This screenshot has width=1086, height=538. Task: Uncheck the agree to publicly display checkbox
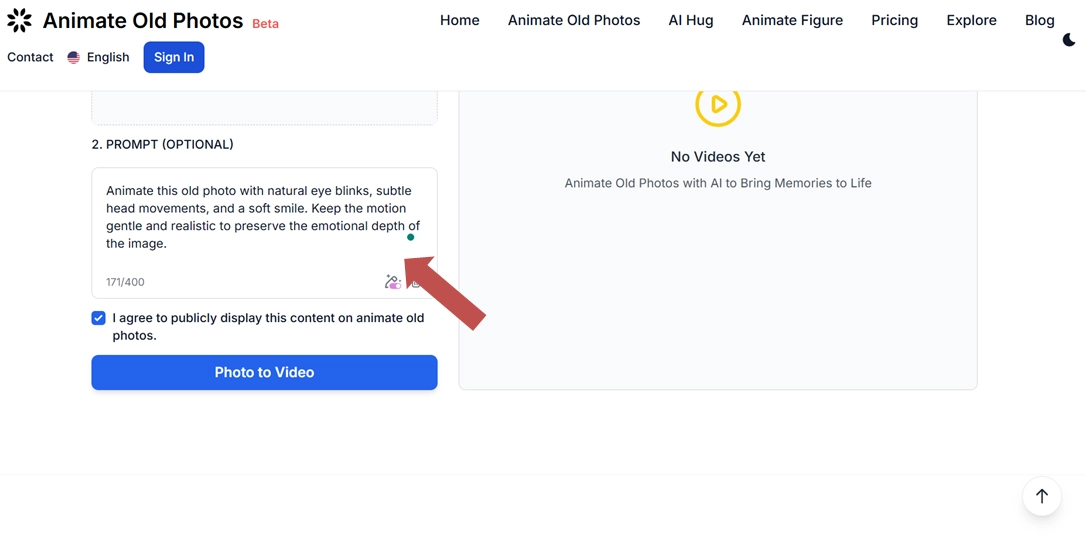tap(98, 318)
